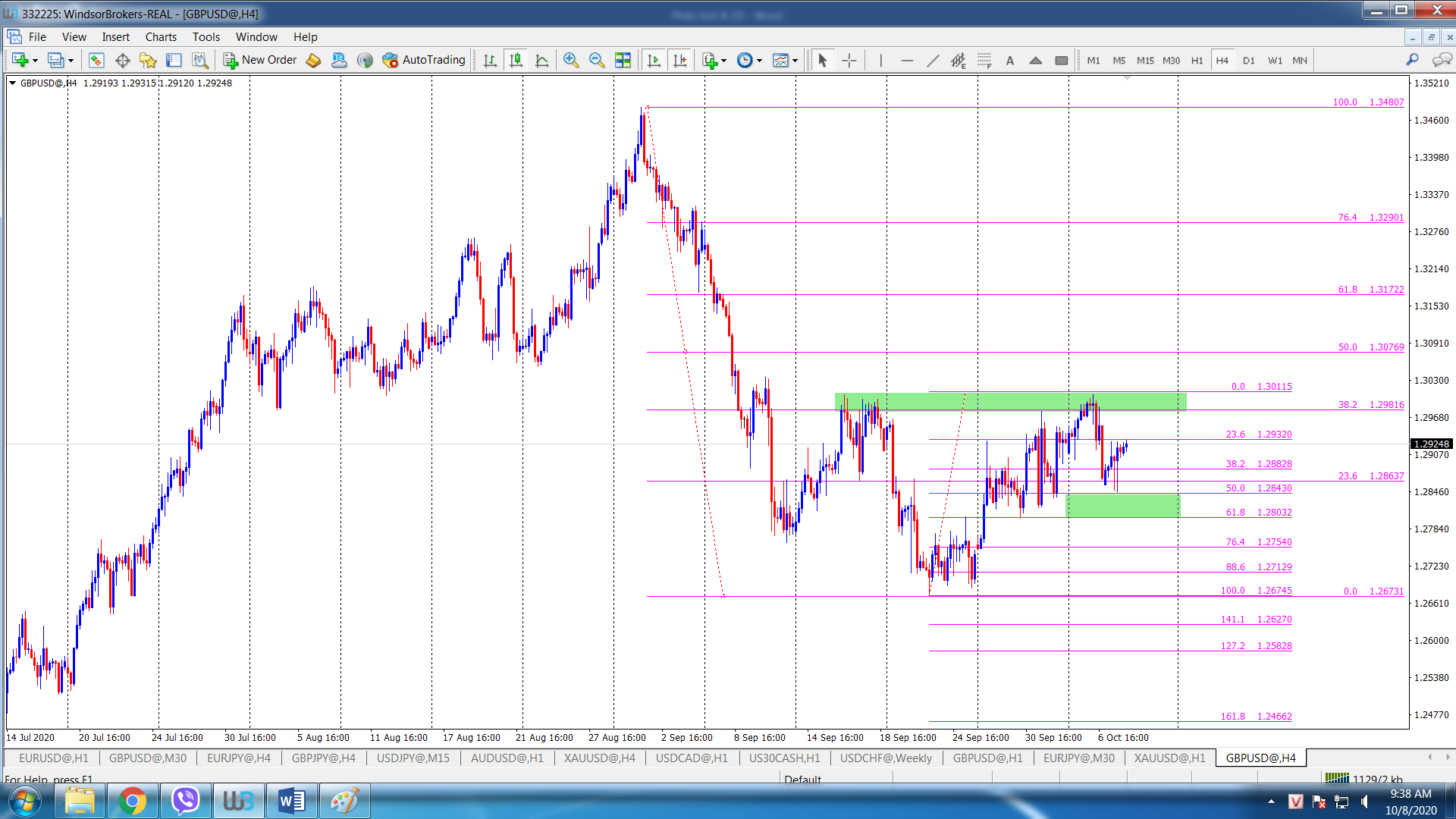Open the Profiles toolbar icon
The height and width of the screenshot is (819, 1456).
(x=55, y=60)
